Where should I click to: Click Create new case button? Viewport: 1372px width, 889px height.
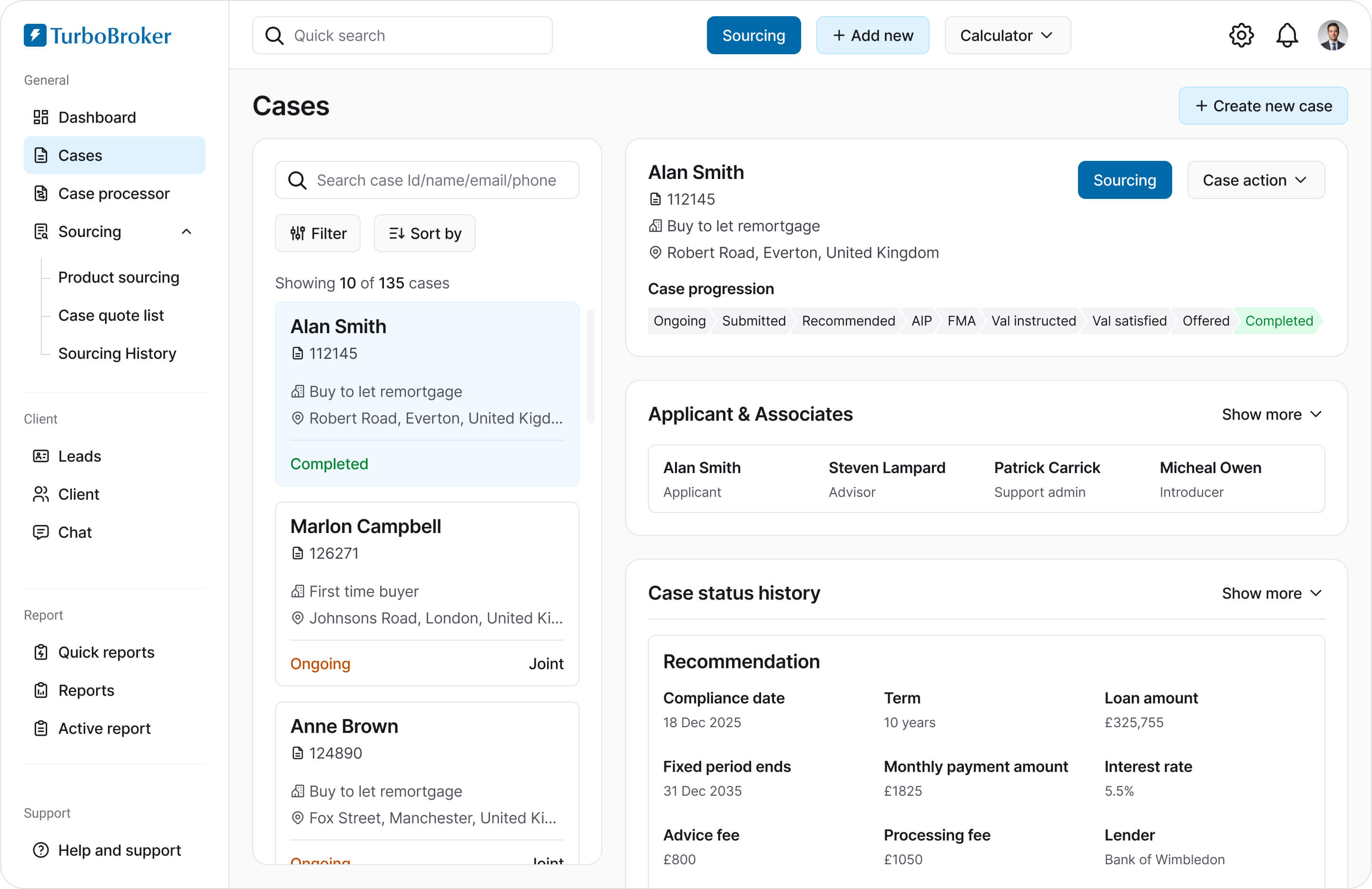pos(1263,106)
